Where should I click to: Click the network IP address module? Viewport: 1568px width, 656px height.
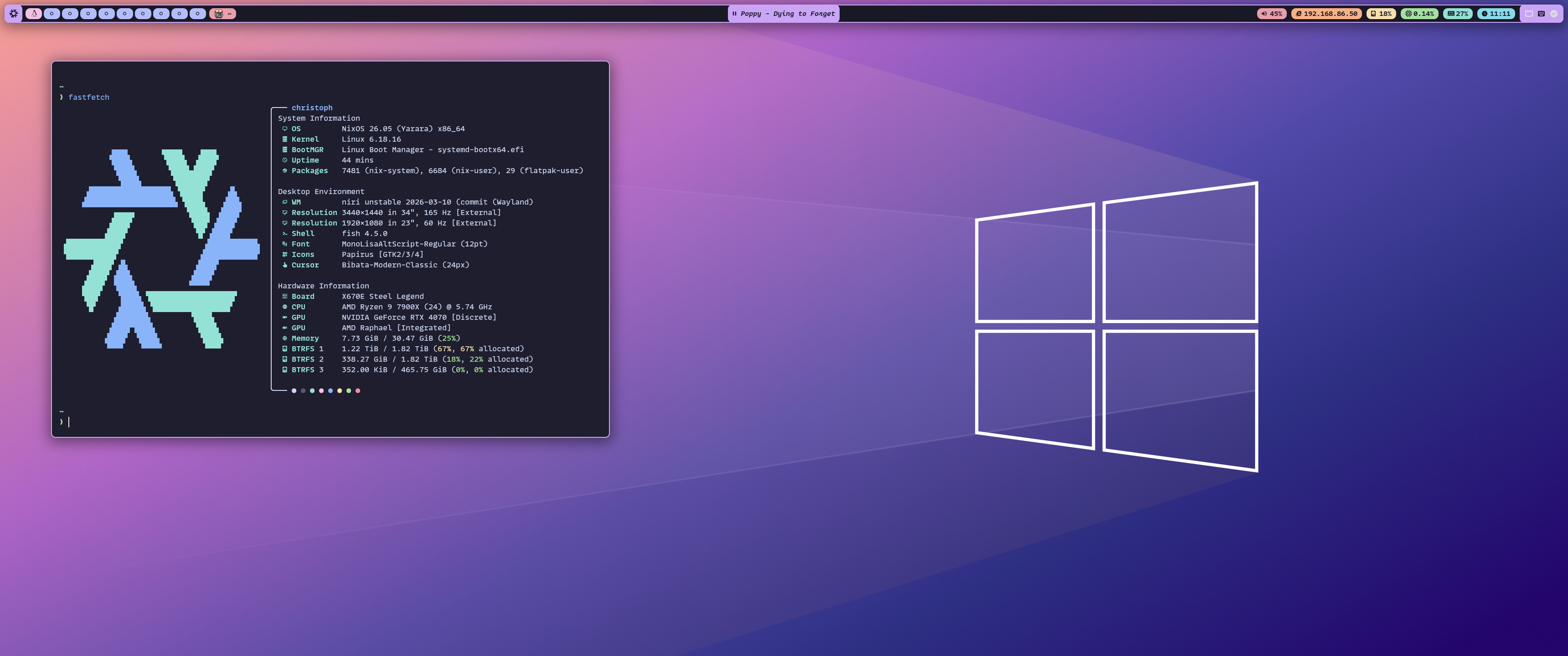[x=1326, y=13]
